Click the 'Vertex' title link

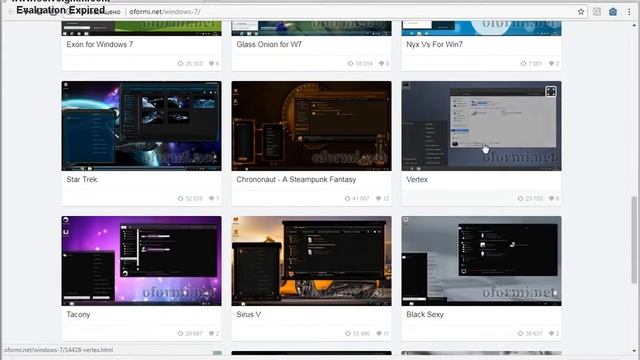[417, 179]
